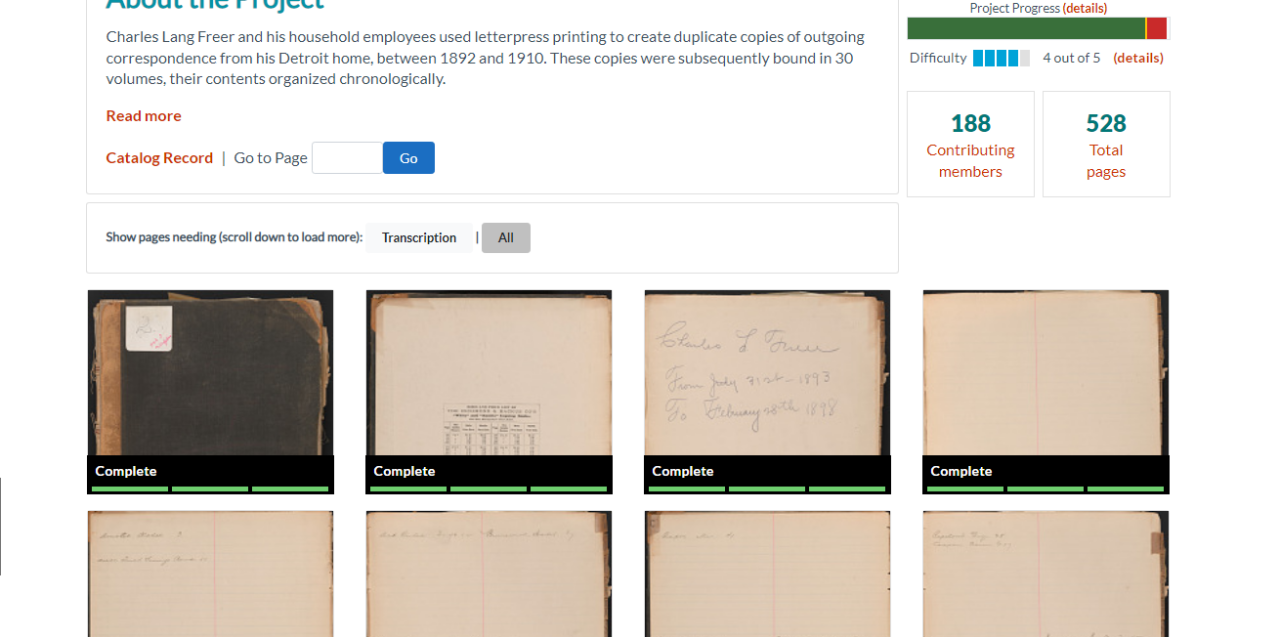Open the black book cover thumbnail
Screen dimensions: 1280x637
pos(210,373)
